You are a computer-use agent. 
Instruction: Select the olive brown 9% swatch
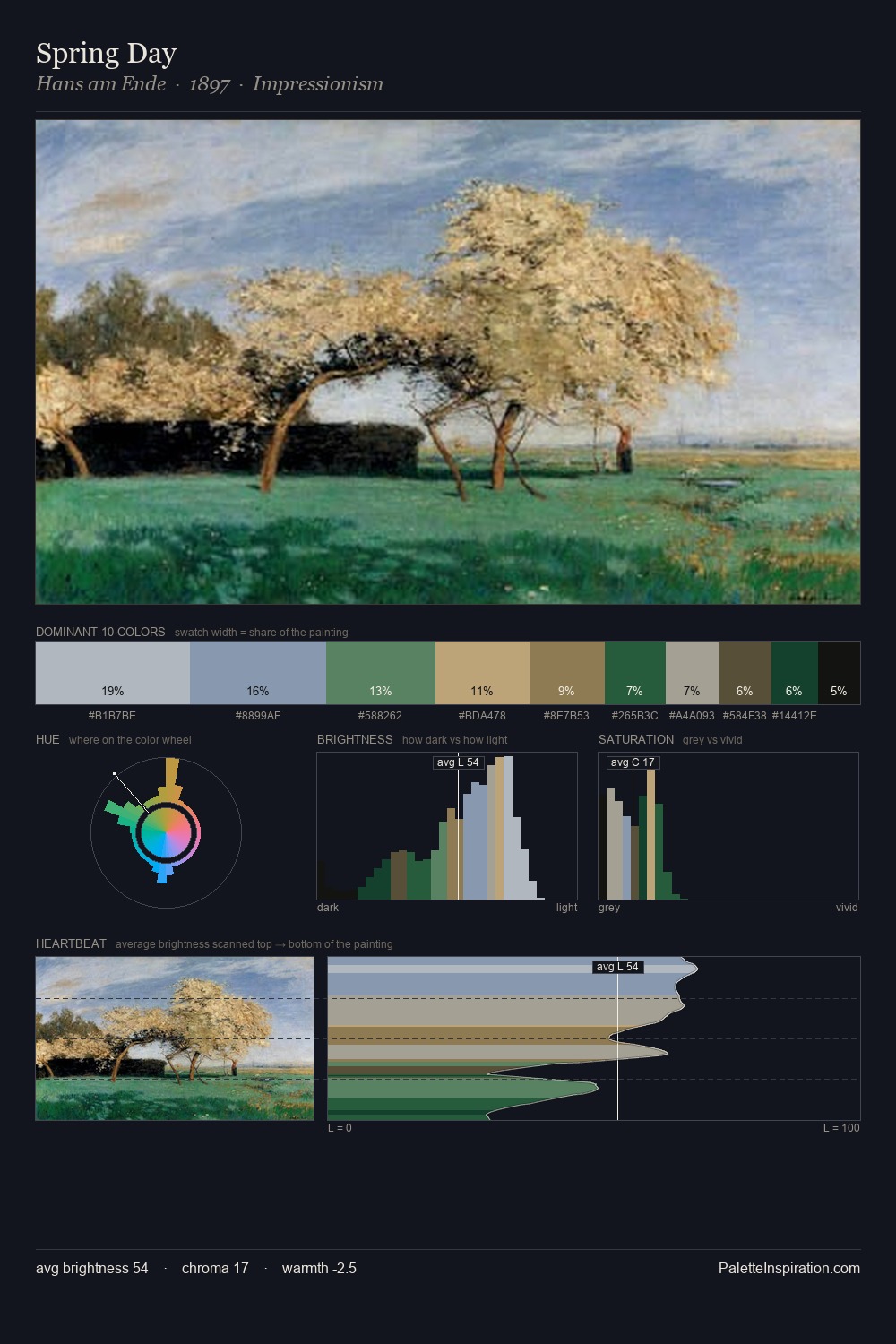(567, 673)
